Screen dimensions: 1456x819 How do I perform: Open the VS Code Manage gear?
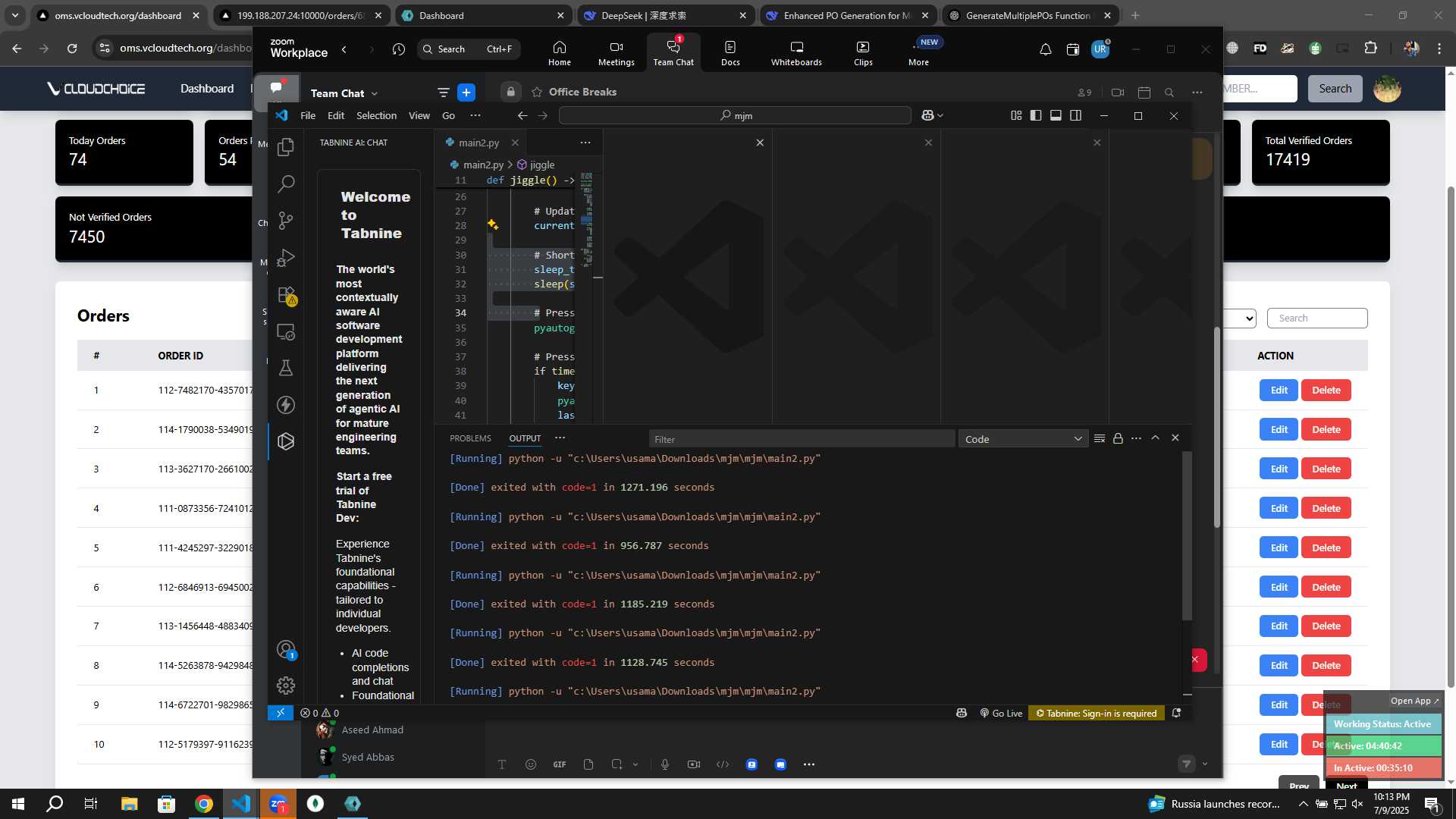286,686
